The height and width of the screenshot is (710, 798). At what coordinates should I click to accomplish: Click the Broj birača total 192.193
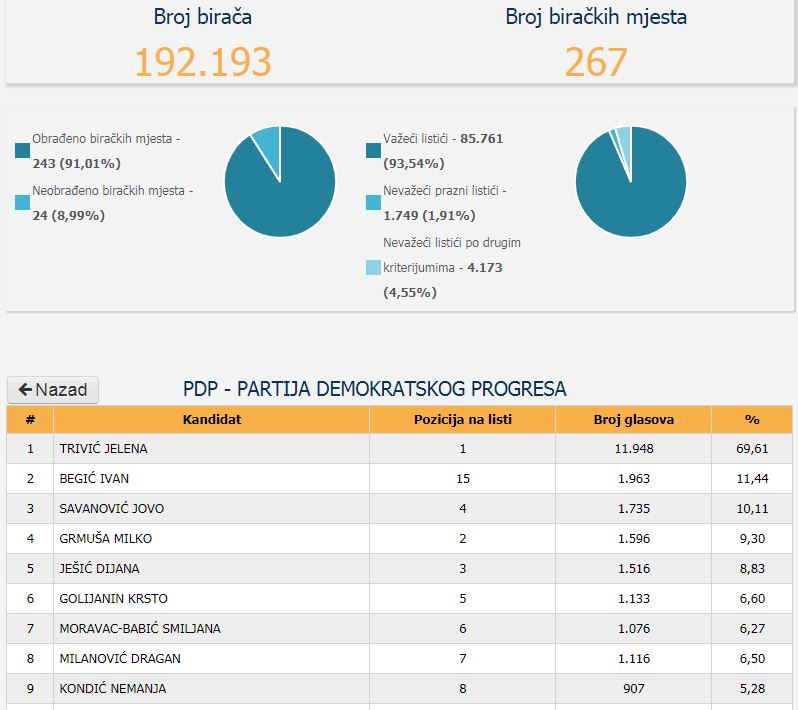pos(203,62)
